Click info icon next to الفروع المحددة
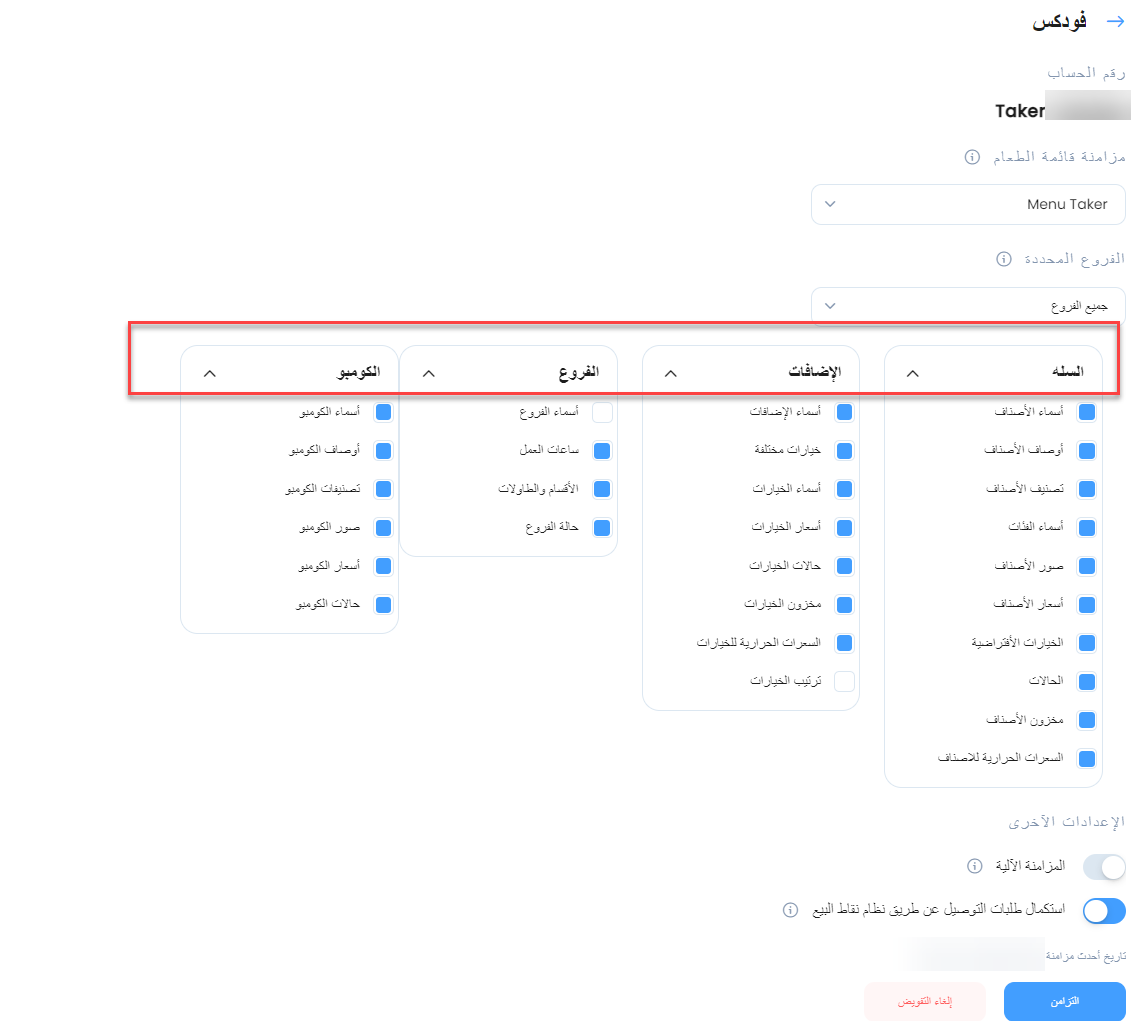 pos(1003,258)
